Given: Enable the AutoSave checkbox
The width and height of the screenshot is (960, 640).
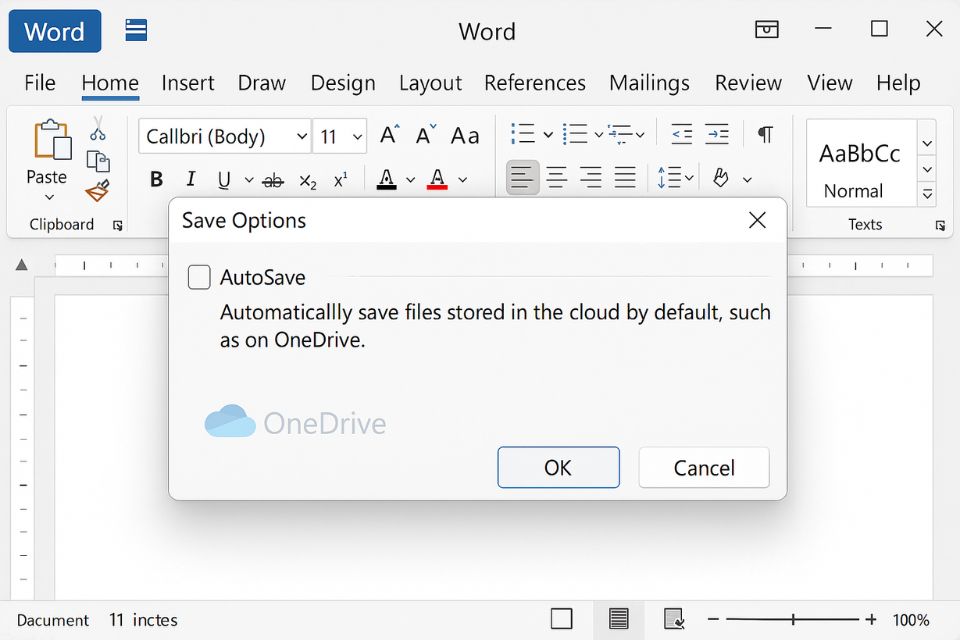Looking at the screenshot, I should pos(199,277).
